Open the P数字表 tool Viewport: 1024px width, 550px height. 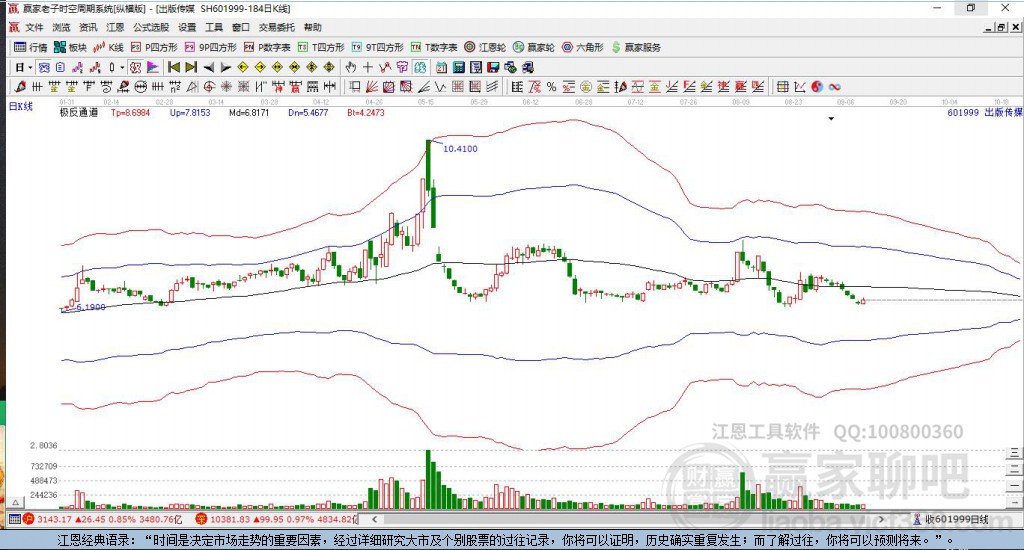point(267,47)
